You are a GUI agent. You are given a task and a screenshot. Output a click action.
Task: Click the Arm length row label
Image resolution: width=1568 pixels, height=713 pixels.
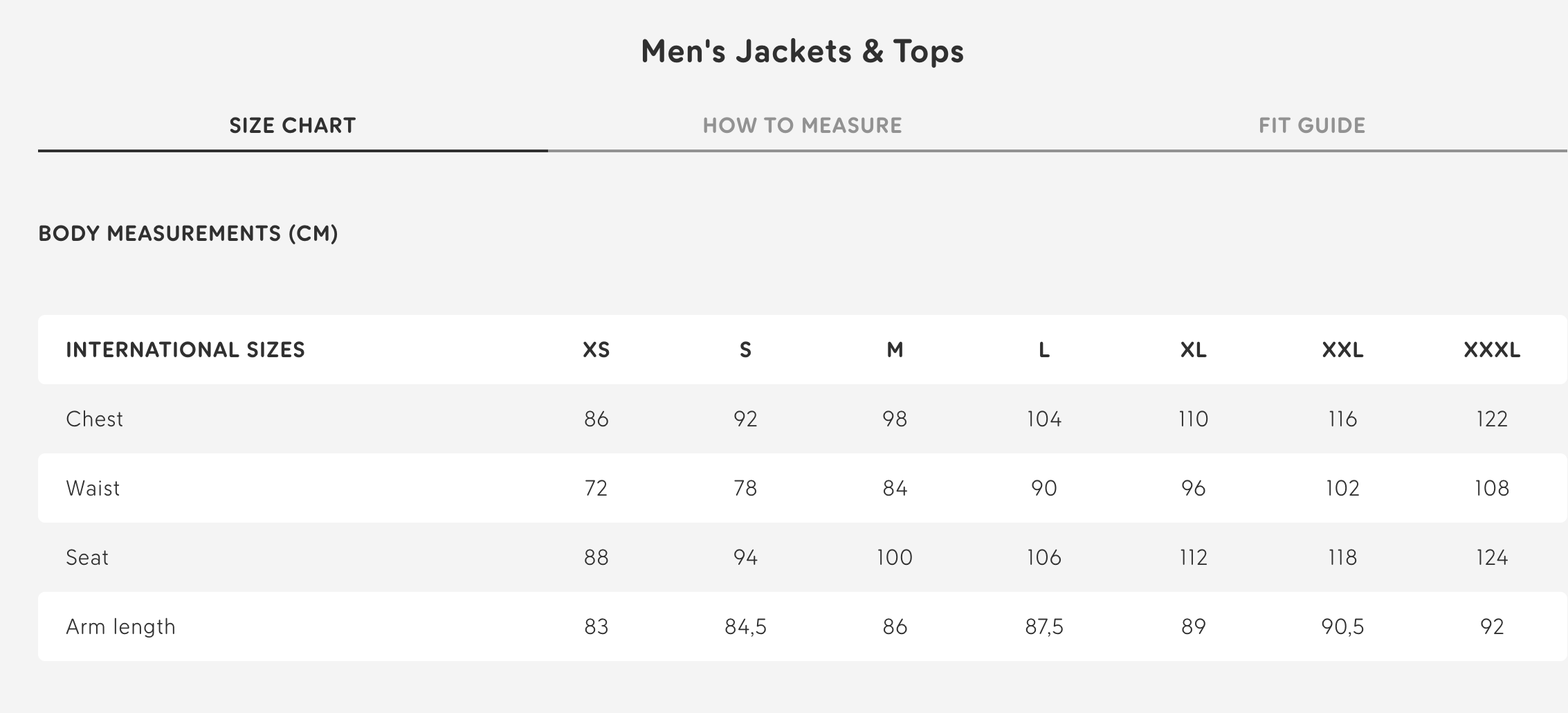pyautogui.click(x=120, y=626)
